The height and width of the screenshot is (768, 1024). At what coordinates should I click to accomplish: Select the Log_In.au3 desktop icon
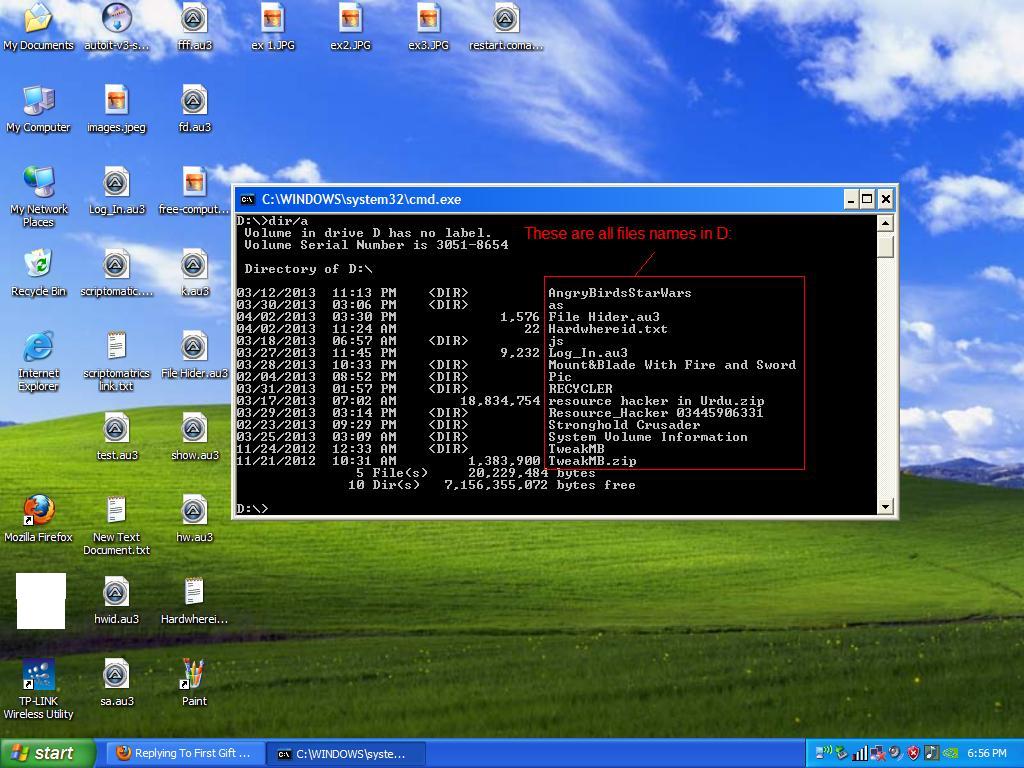(116, 191)
